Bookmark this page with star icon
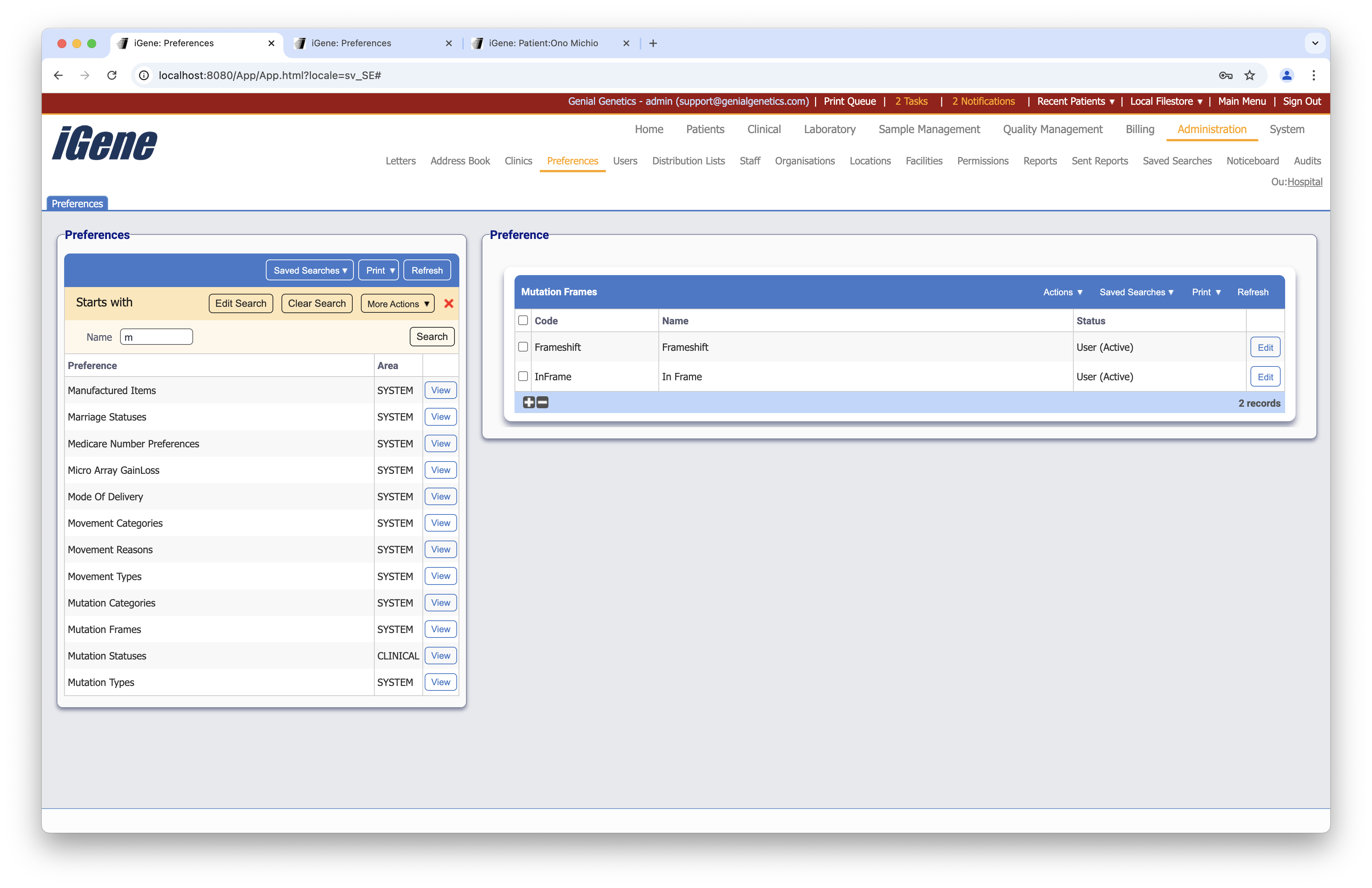 coord(1249,75)
